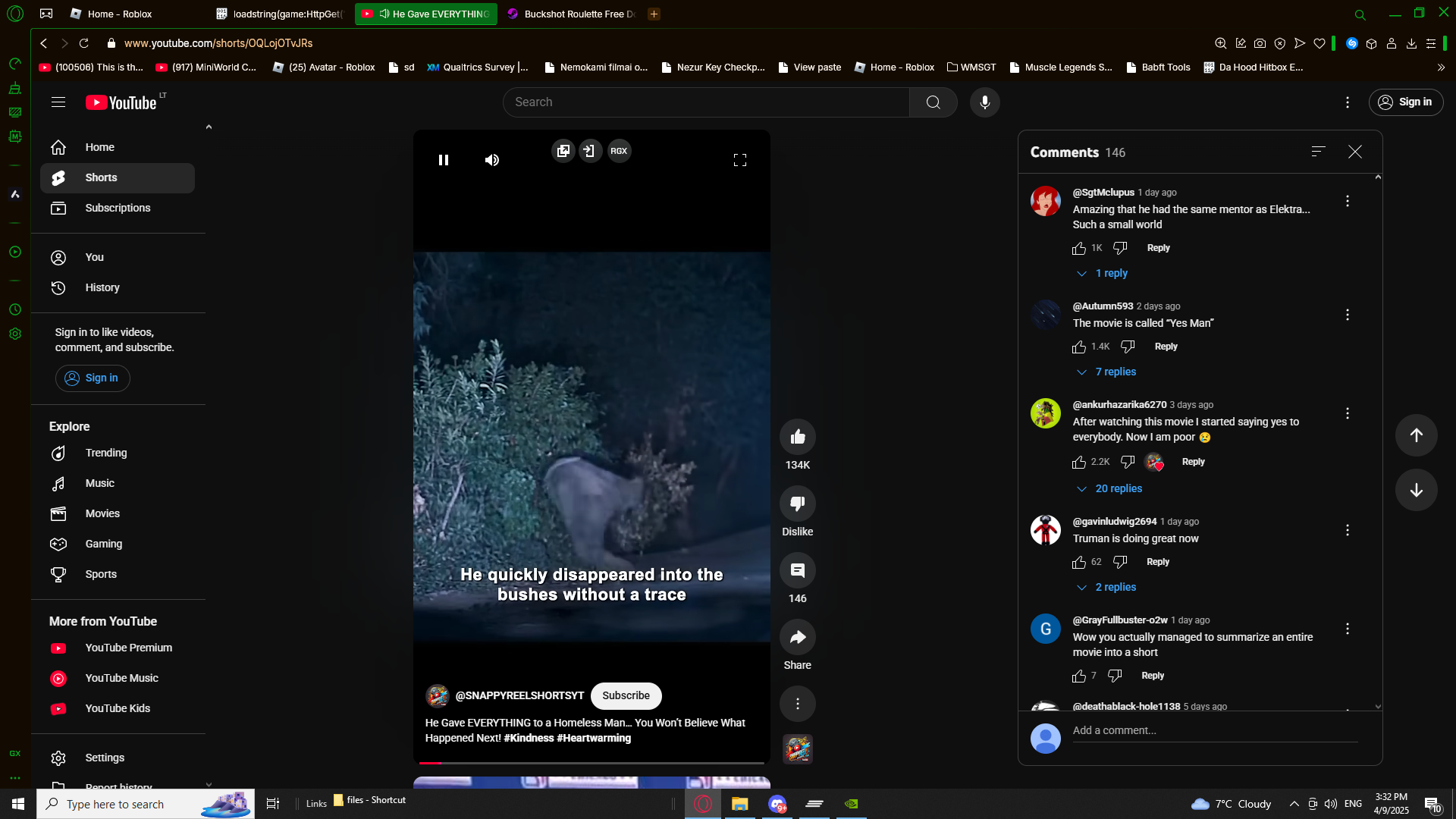This screenshot has height=819, width=1456.
Task: Like the Short with 134K likes
Action: pos(798,437)
